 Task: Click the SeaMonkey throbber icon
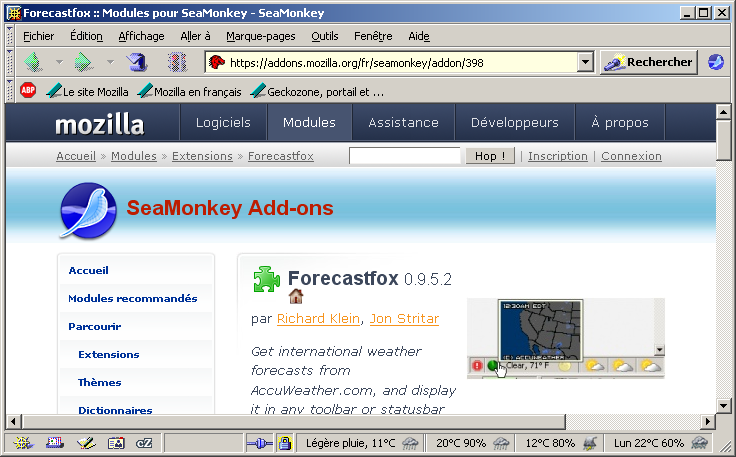click(x=716, y=62)
